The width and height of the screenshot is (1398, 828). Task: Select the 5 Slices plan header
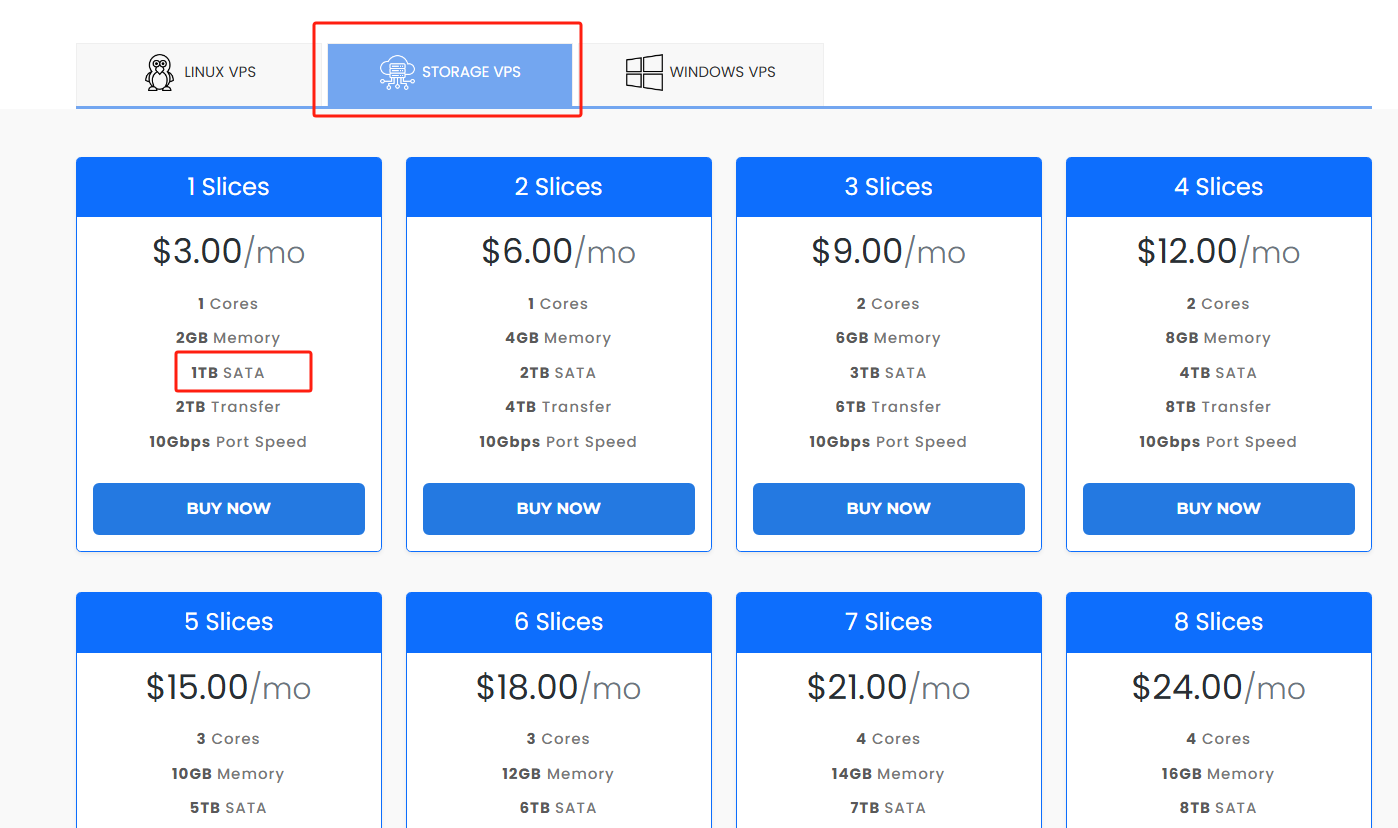coord(228,622)
